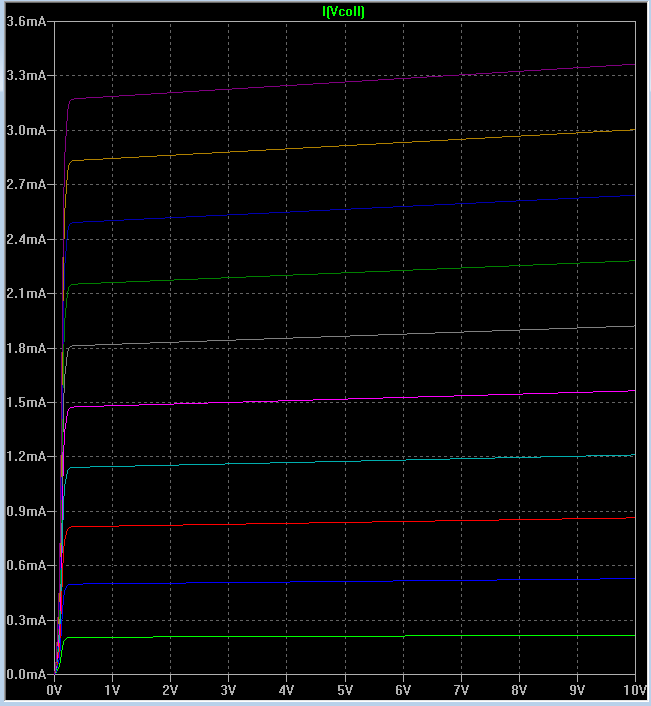
Task: Click the 1.5mA y-axis label
Action: point(26,402)
